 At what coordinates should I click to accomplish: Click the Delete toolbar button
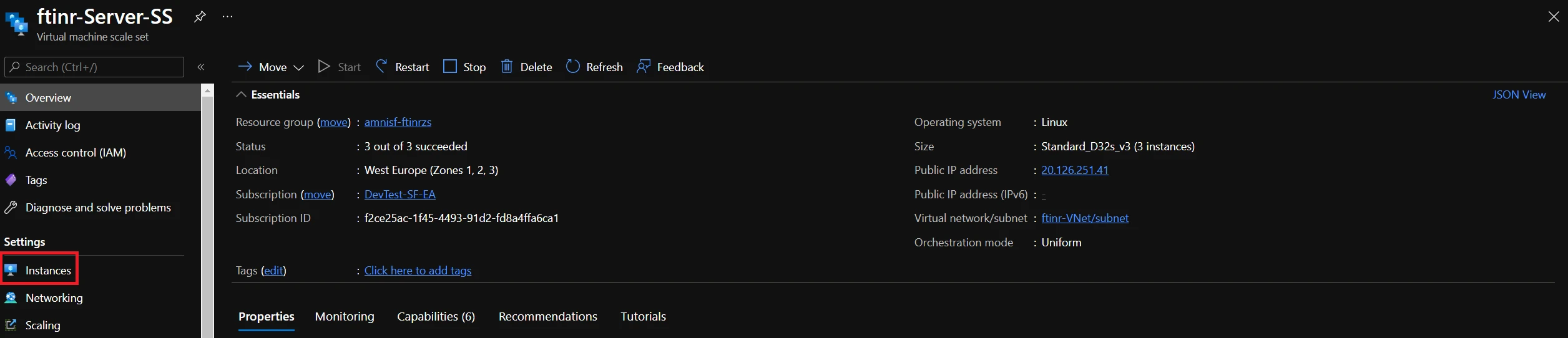click(526, 67)
